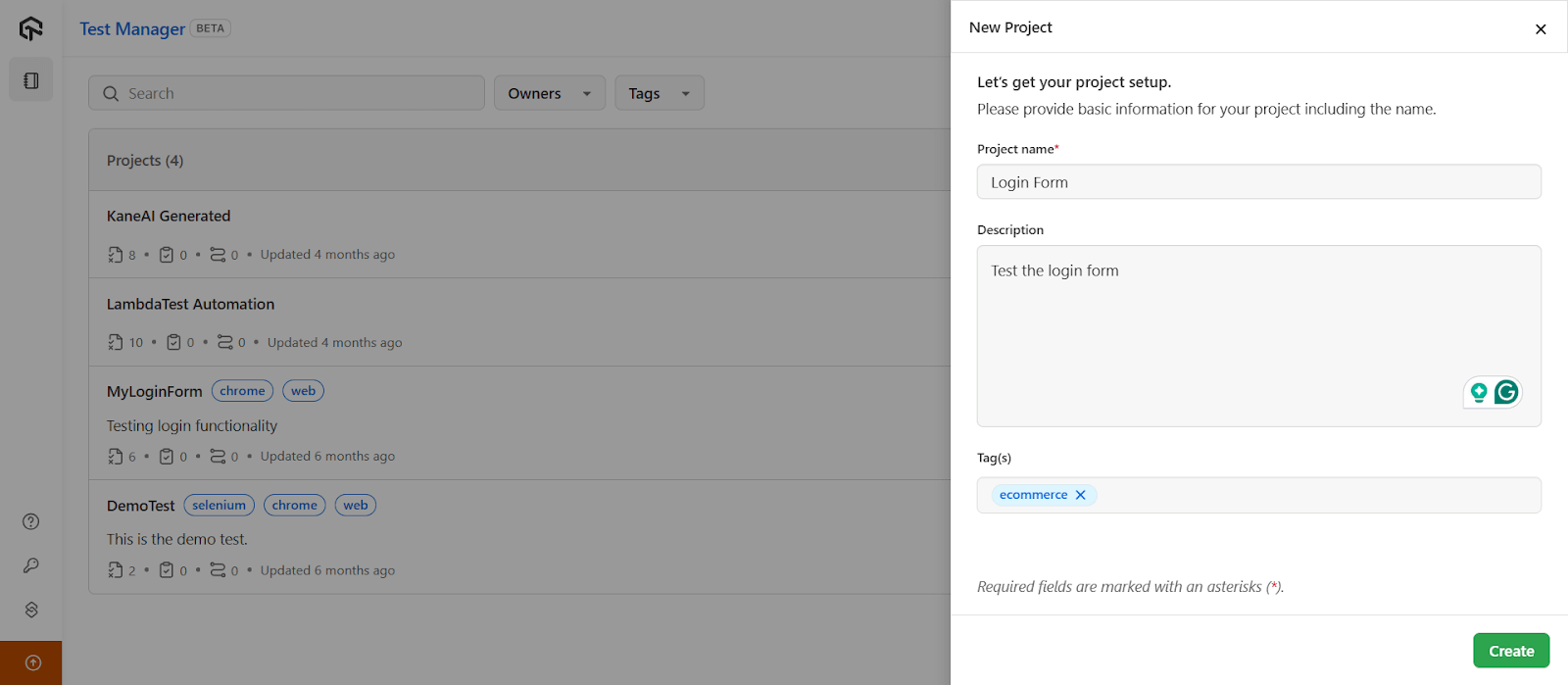Screen dimensions: 1568x685
Task: Click the BETA badge
Action: (x=210, y=28)
